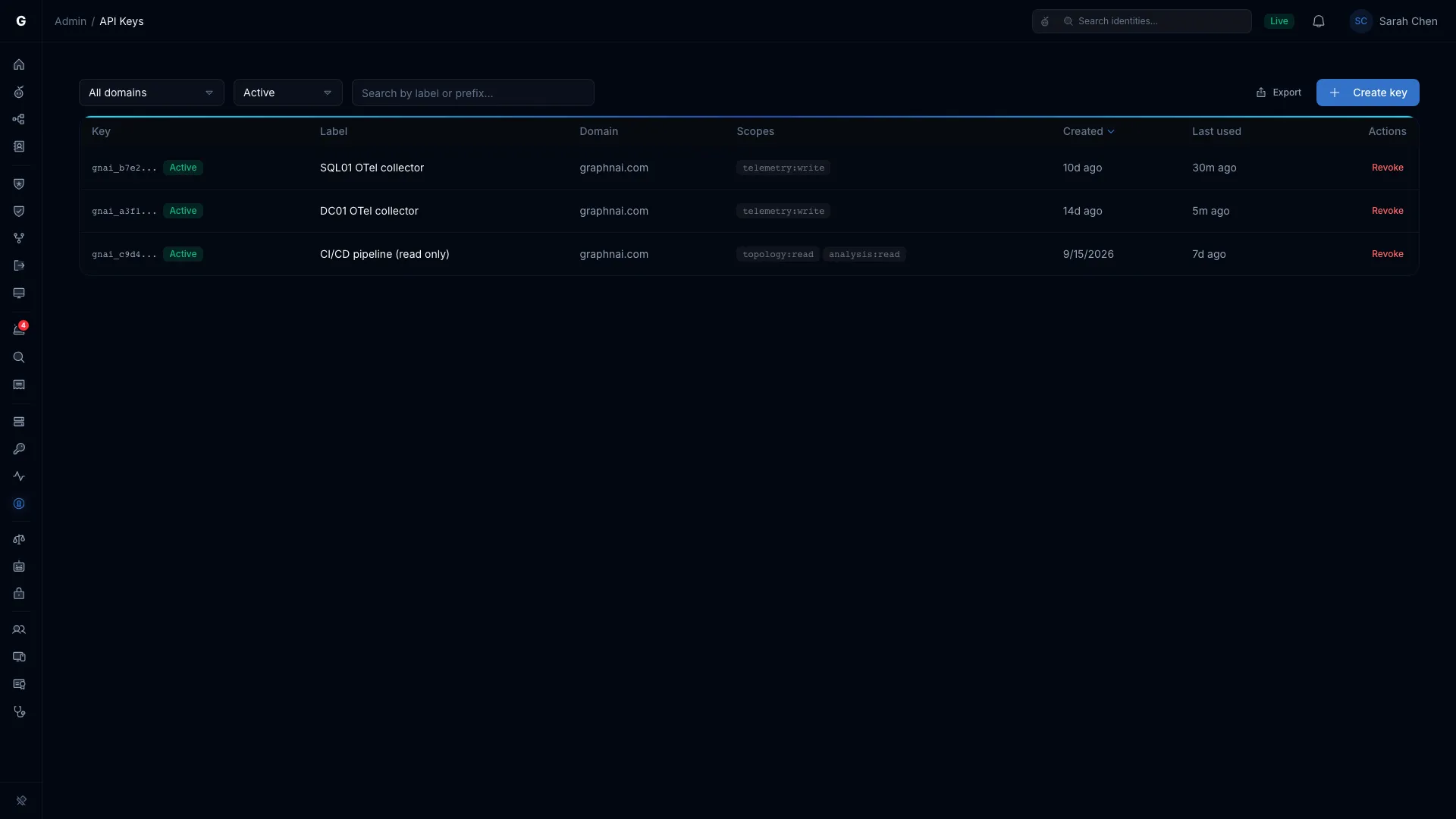This screenshot has width=1456, height=819.
Task: Click the magnifier search icon in sidebar
Action: coord(19,357)
